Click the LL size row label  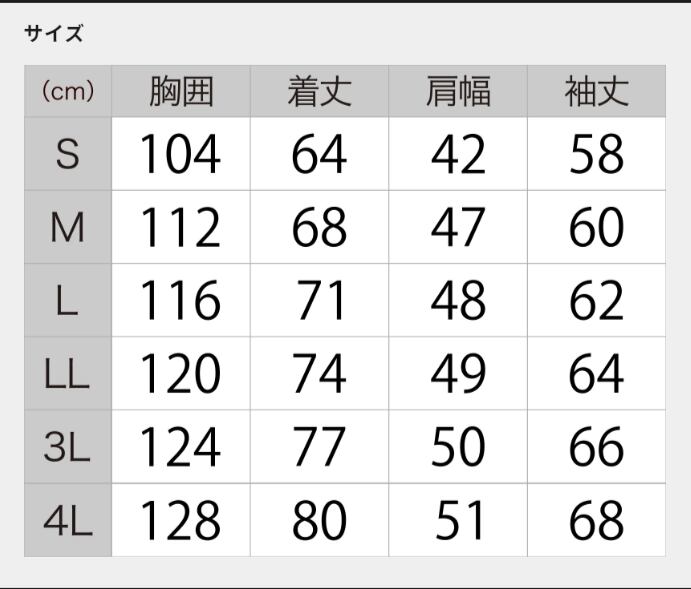point(68,374)
